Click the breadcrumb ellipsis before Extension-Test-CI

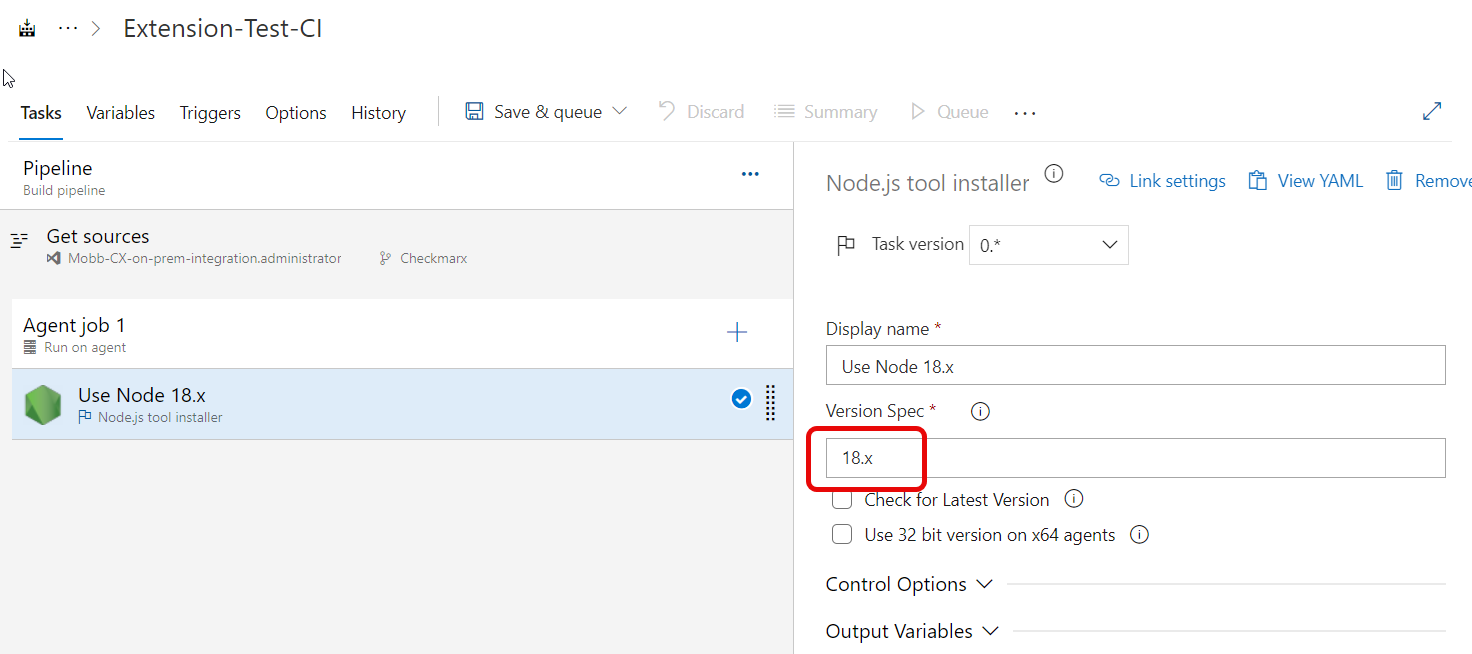[68, 29]
